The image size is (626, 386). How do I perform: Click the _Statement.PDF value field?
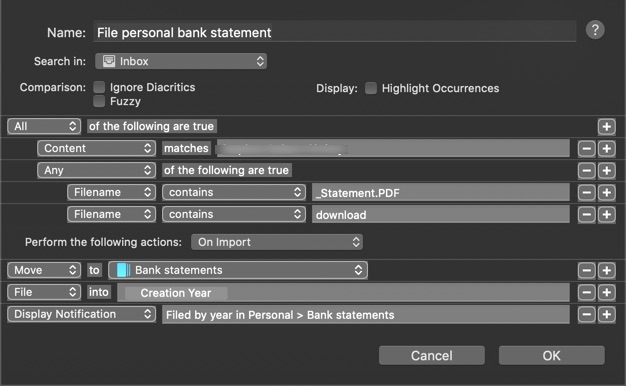click(441, 192)
